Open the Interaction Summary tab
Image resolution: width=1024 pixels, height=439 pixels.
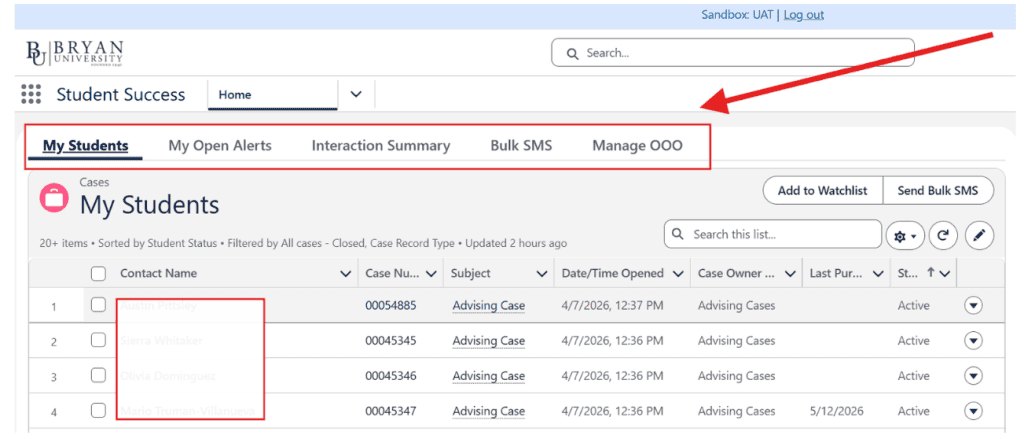pyautogui.click(x=381, y=146)
